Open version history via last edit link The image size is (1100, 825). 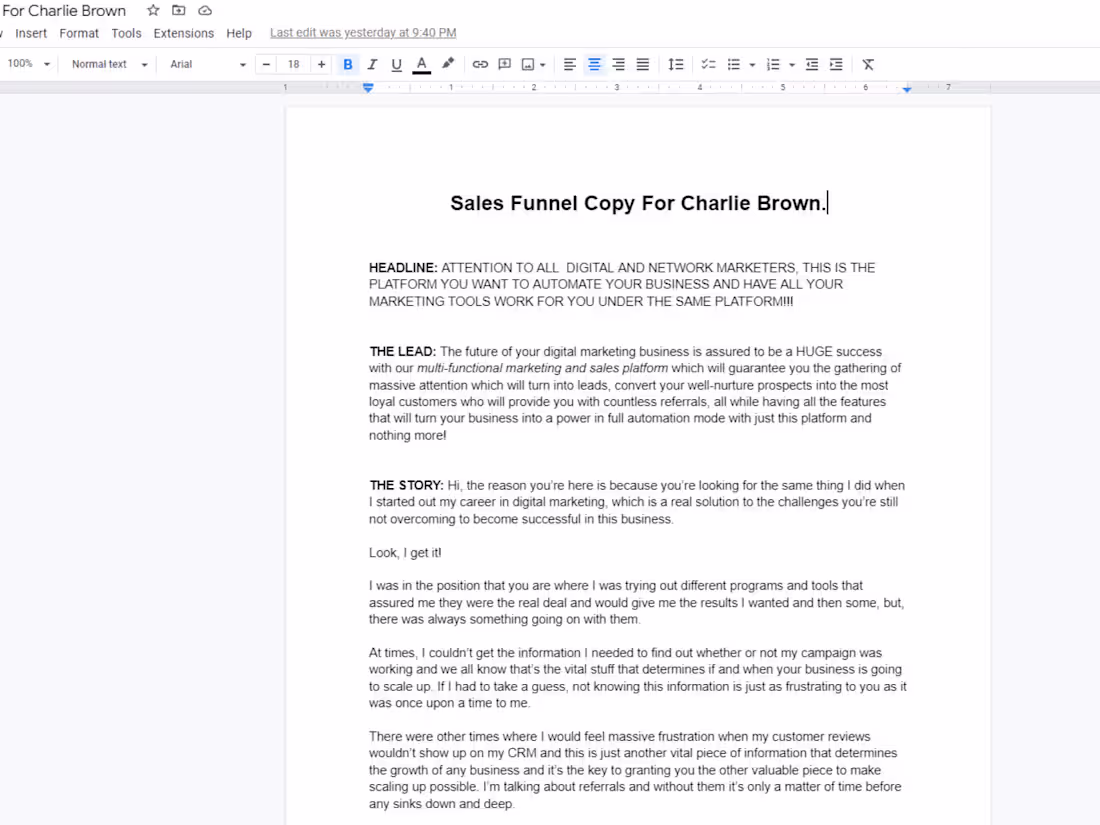(x=362, y=32)
